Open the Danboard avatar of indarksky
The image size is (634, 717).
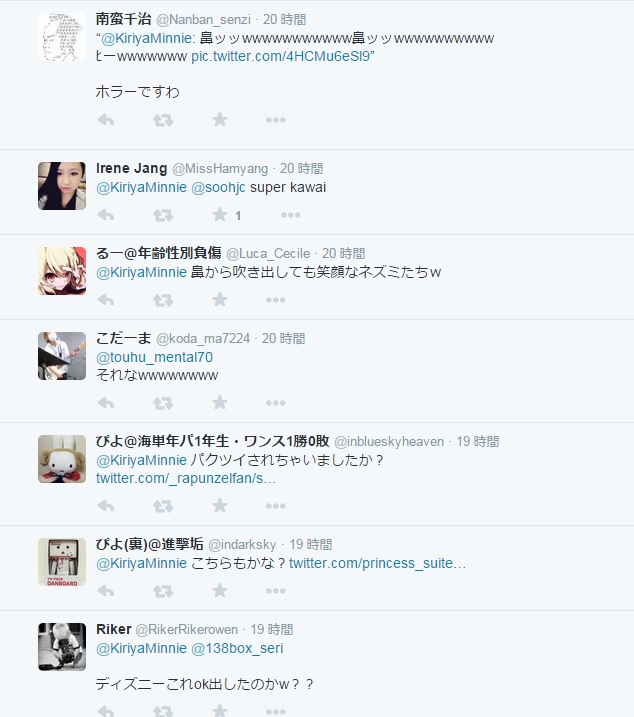62,562
